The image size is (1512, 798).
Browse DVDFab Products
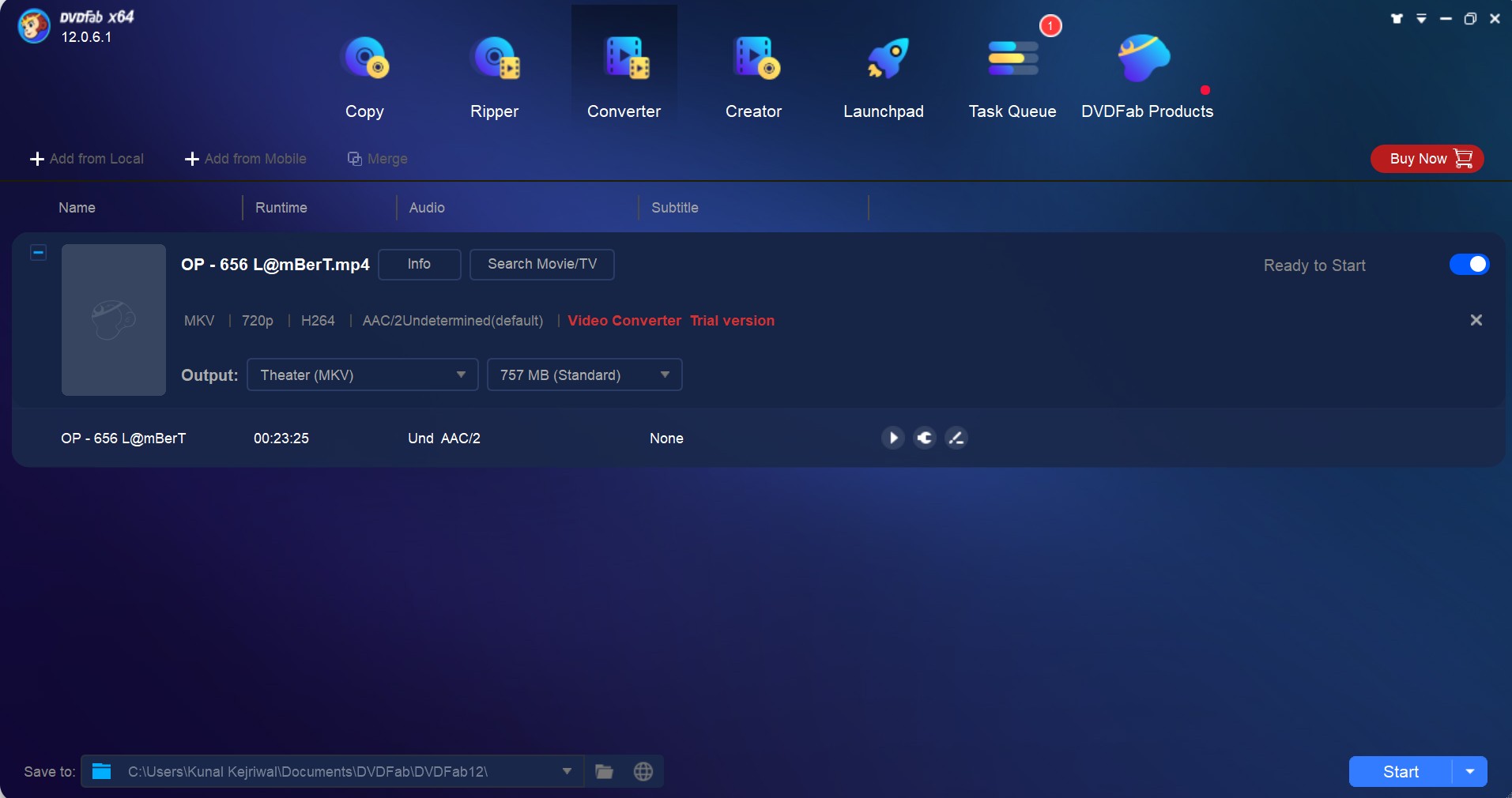(1147, 75)
